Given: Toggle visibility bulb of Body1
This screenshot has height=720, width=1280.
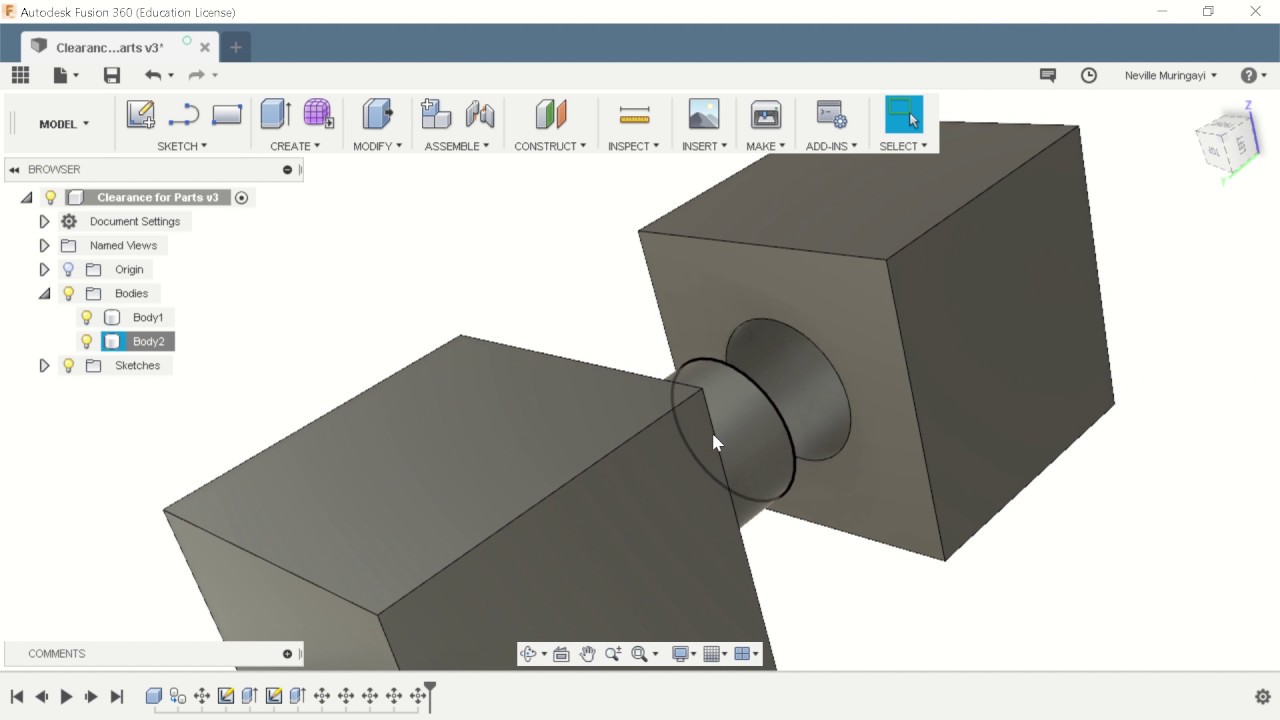Looking at the screenshot, I should [87, 317].
